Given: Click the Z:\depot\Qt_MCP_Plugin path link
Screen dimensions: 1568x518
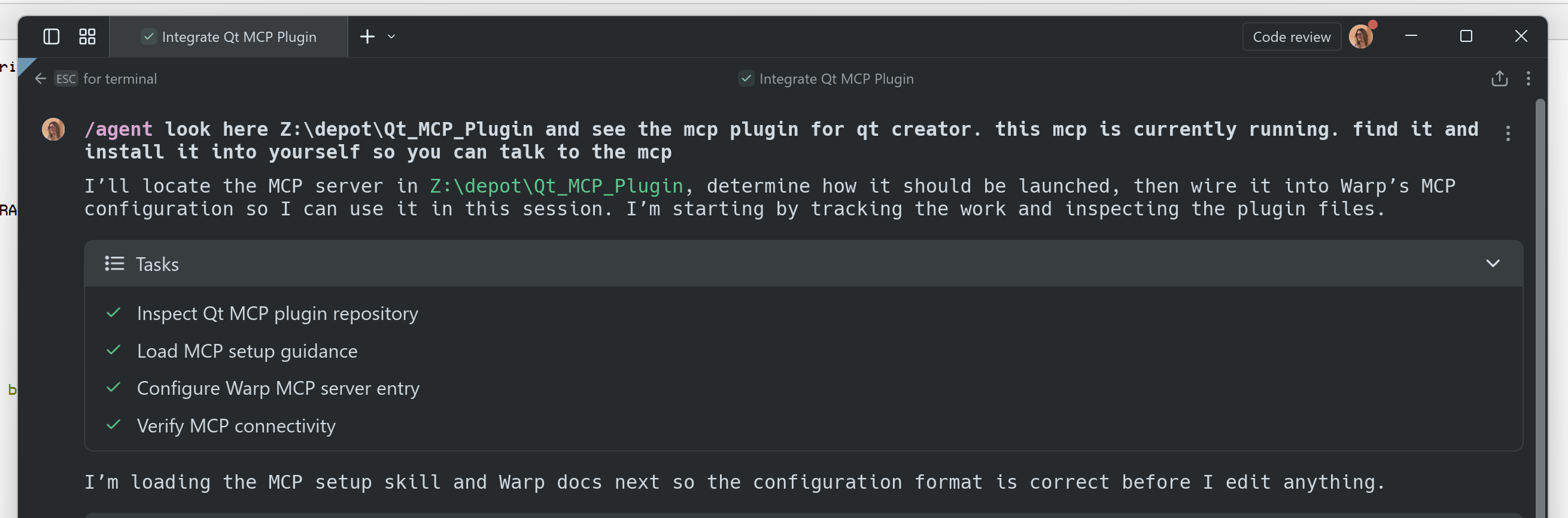Looking at the screenshot, I should [557, 186].
